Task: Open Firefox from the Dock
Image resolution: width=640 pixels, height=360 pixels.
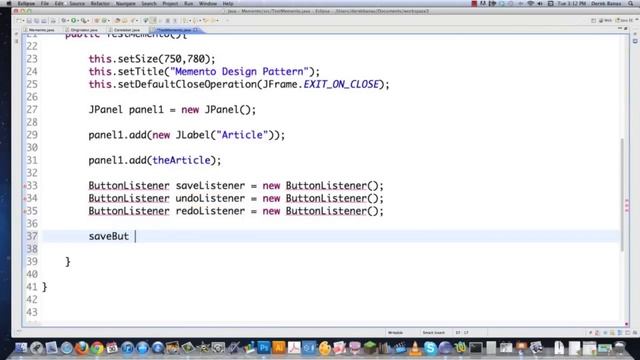Action: pyautogui.click(x=82, y=348)
